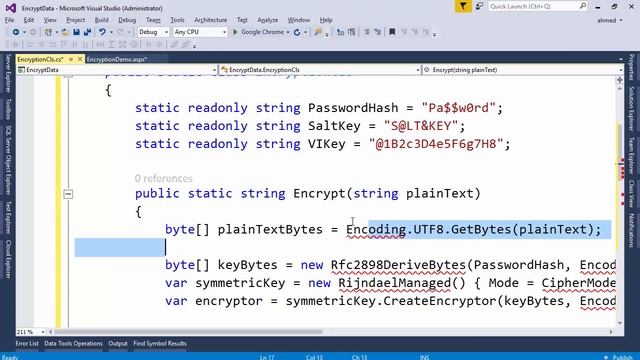Click the New Project toolbar icon
Image resolution: width=640 pixels, height=360 pixels.
48,32
